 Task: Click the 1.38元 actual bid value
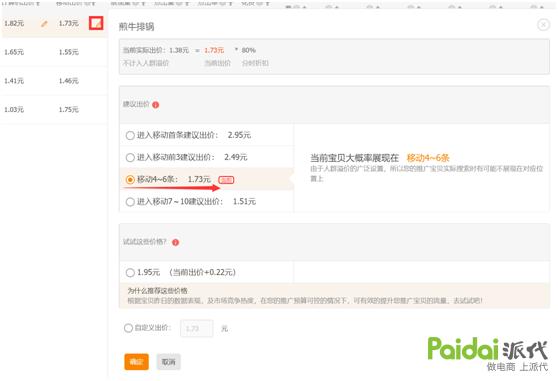[x=179, y=50]
